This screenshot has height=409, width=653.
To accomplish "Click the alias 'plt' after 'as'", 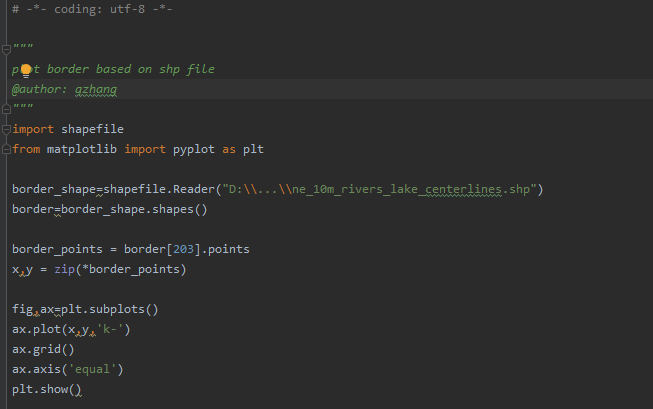I will pos(253,149).
